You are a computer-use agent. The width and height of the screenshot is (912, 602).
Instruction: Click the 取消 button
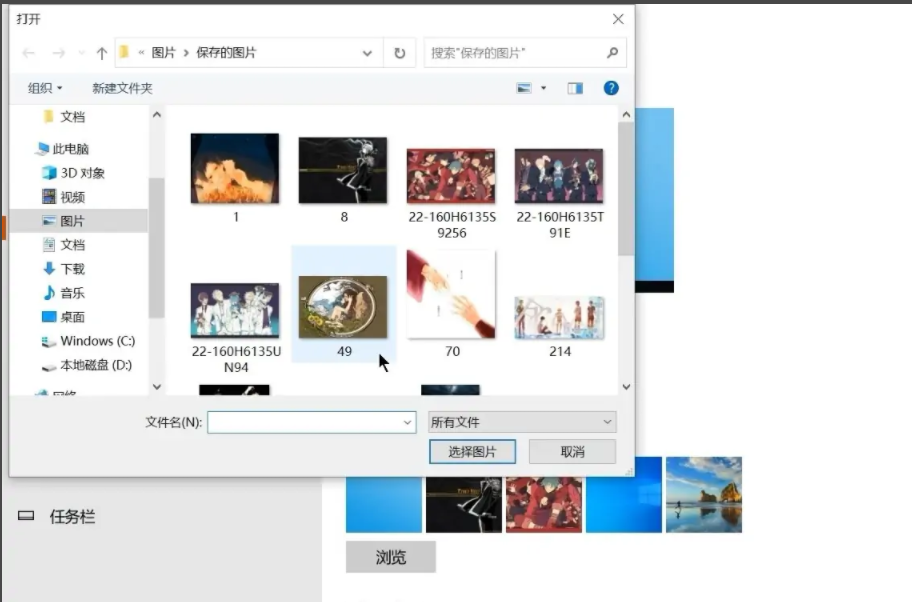coord(572,452)
